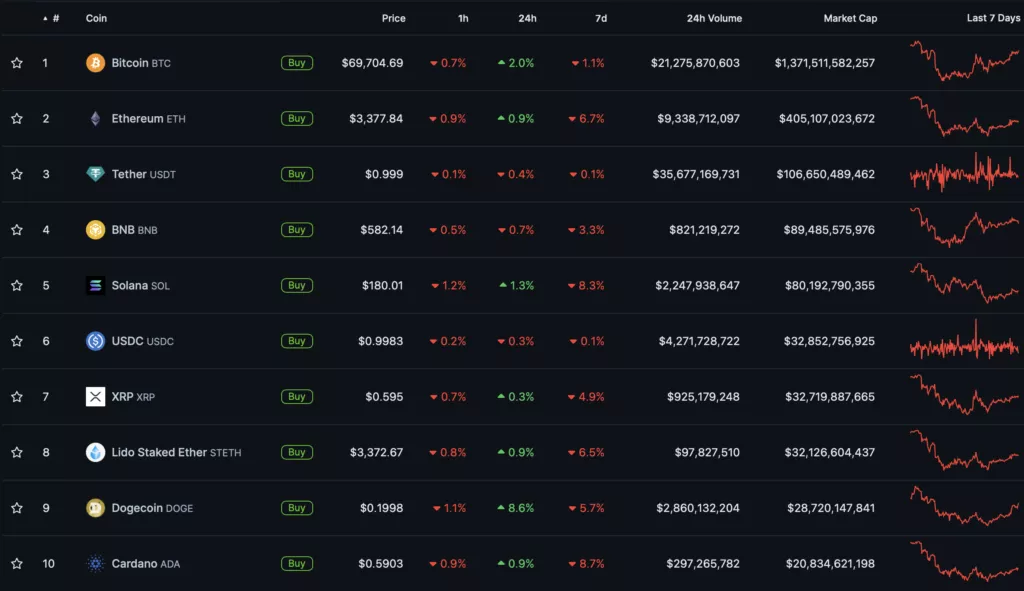Select USDC 24h volume $4,271,728,722
1024x591 pixels.
tap(699, 341)
